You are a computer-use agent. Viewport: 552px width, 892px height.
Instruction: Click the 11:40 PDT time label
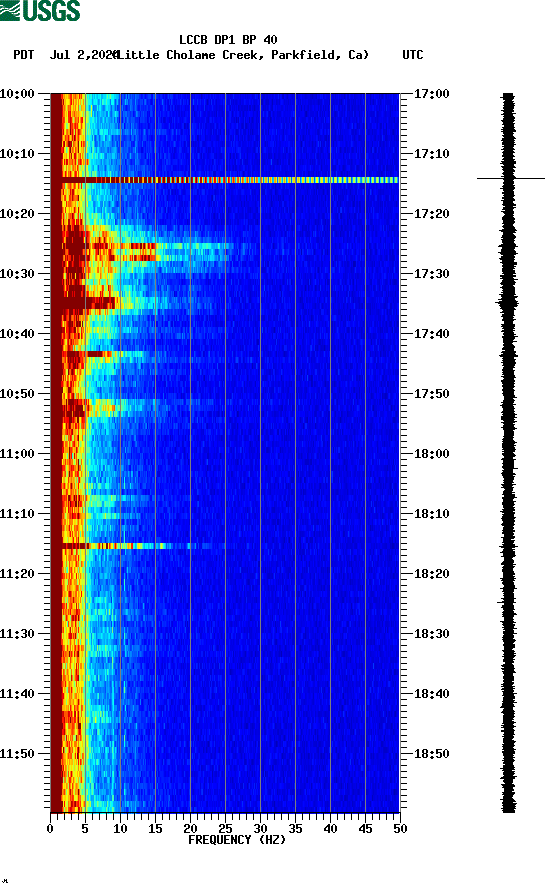(18, 693)
